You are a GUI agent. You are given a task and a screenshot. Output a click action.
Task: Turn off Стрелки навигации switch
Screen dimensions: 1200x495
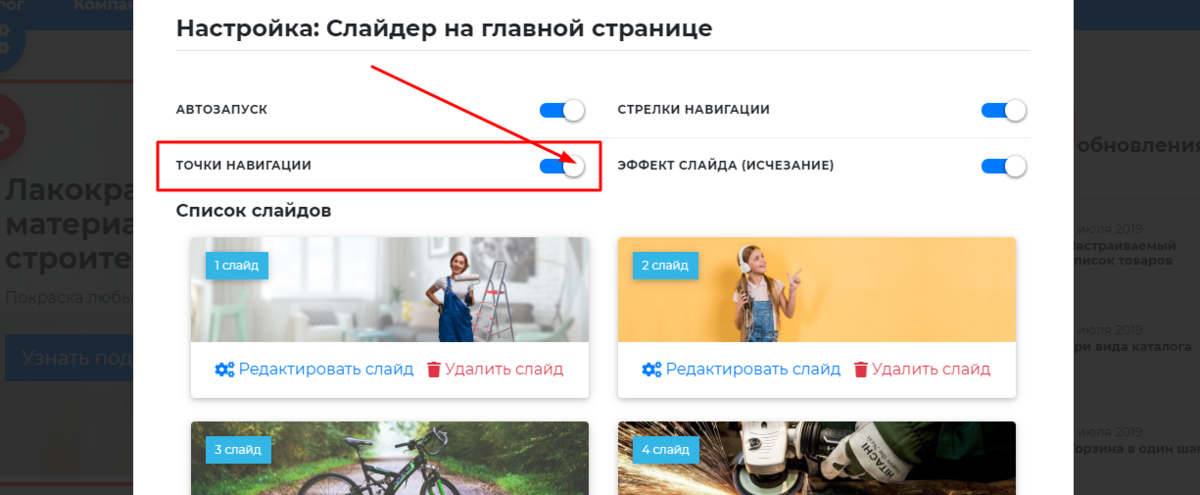point(1004,110)
